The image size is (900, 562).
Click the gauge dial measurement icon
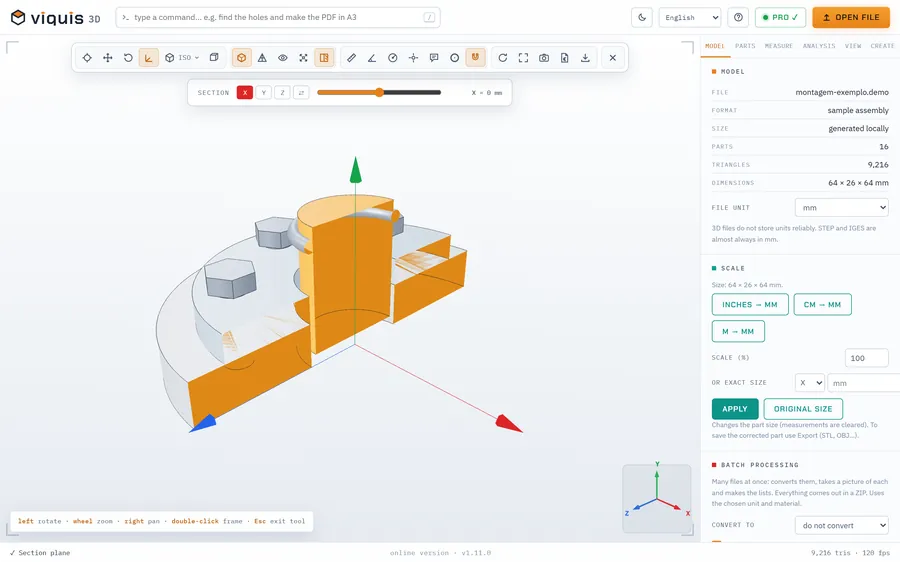[x=393, y=57]
